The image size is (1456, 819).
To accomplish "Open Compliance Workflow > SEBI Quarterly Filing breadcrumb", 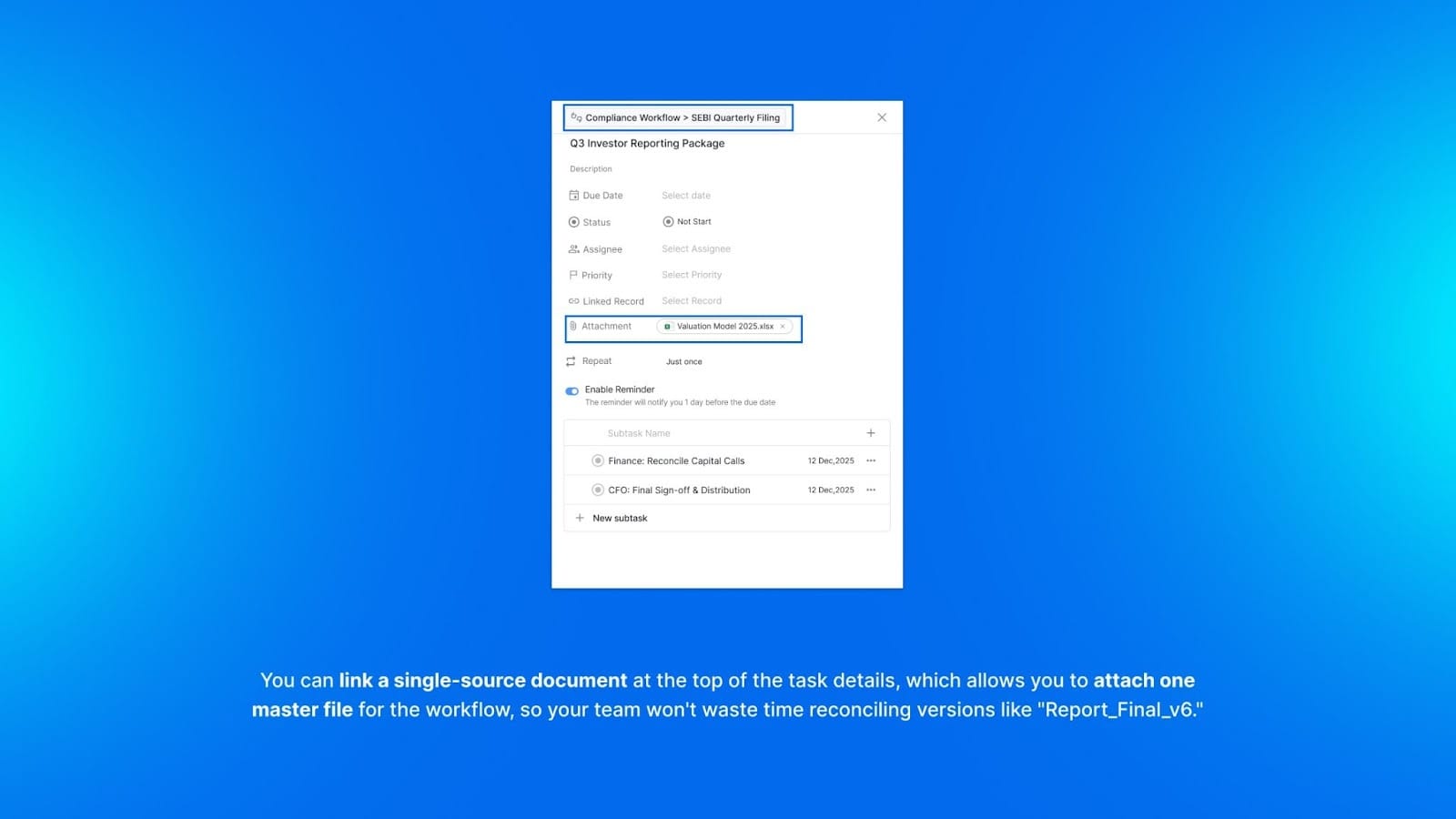I will pos(682,117).
